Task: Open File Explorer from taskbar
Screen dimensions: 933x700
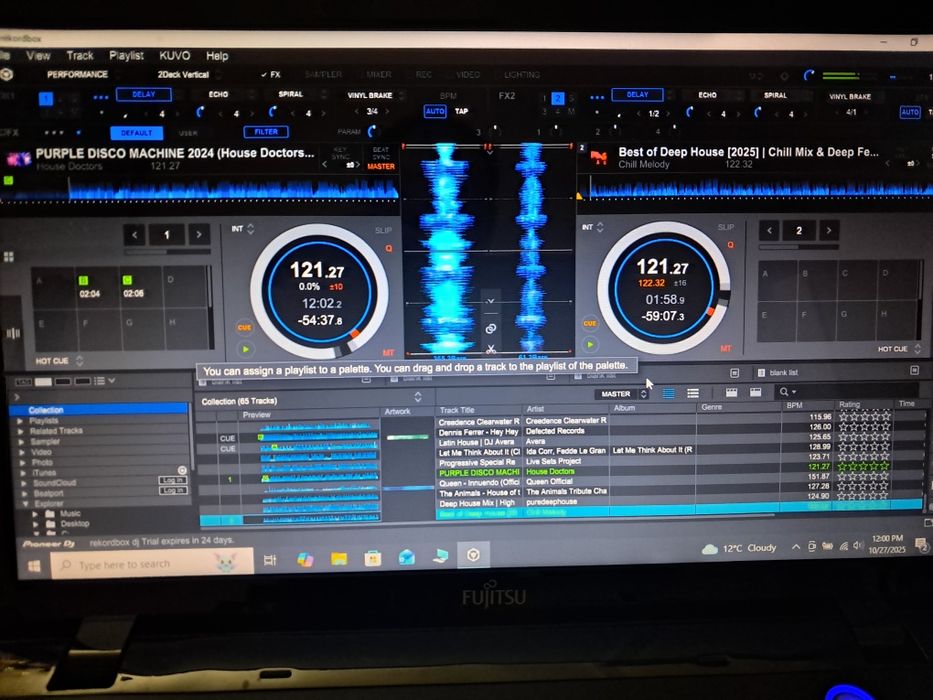Action: click(339, 558)
